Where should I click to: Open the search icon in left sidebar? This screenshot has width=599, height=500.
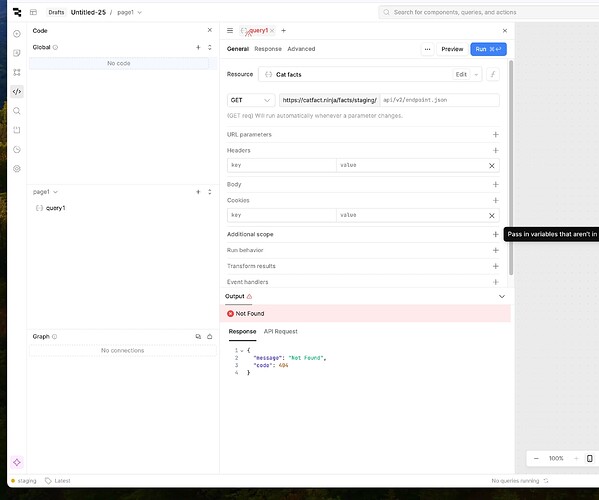coord(17,111)
